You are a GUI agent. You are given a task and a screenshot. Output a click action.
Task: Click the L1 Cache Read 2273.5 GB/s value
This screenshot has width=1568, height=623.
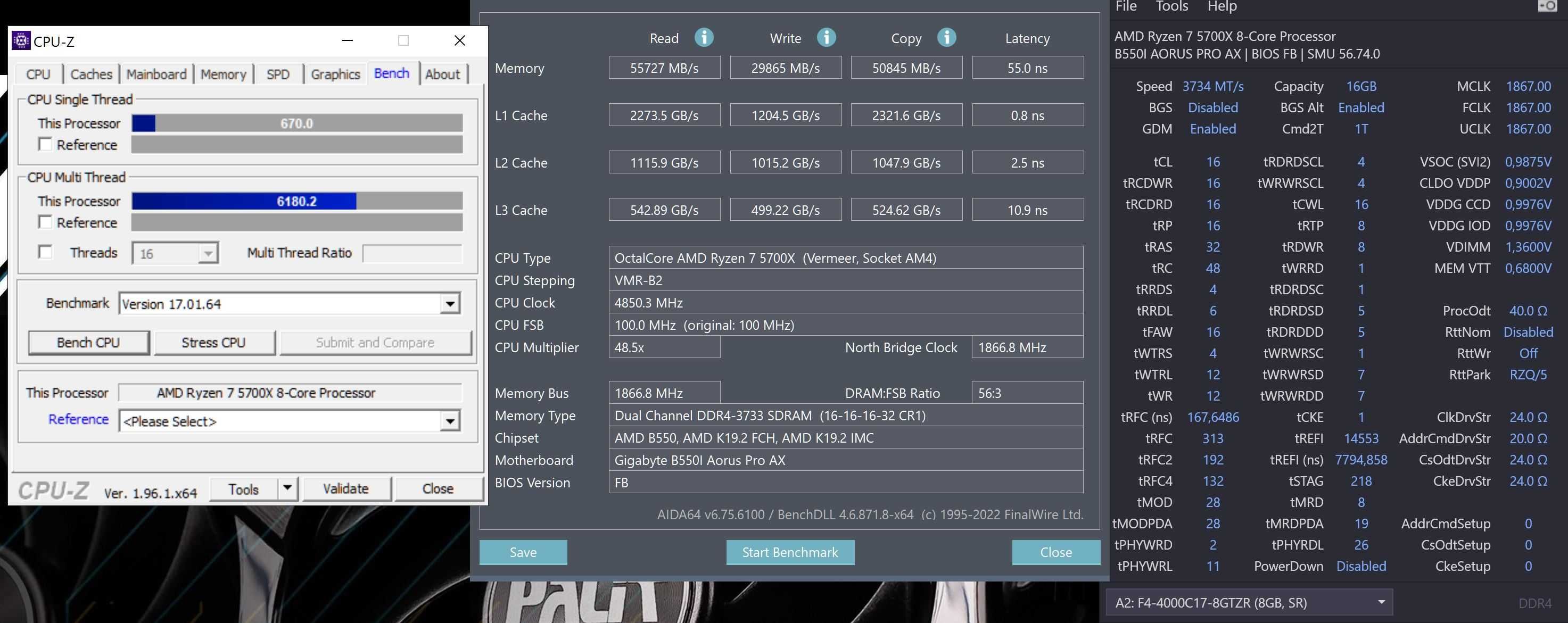click(664, 115)
